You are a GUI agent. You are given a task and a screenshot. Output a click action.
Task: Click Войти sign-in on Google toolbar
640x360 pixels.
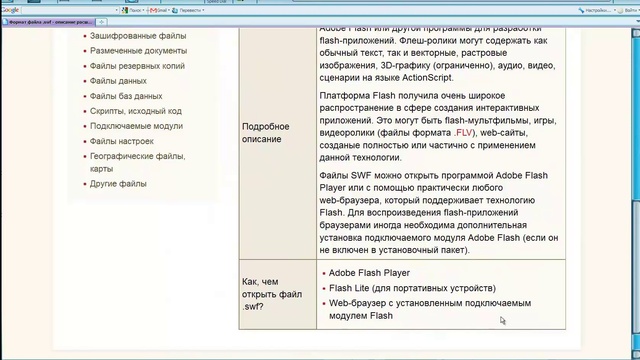tap(629, 10)
